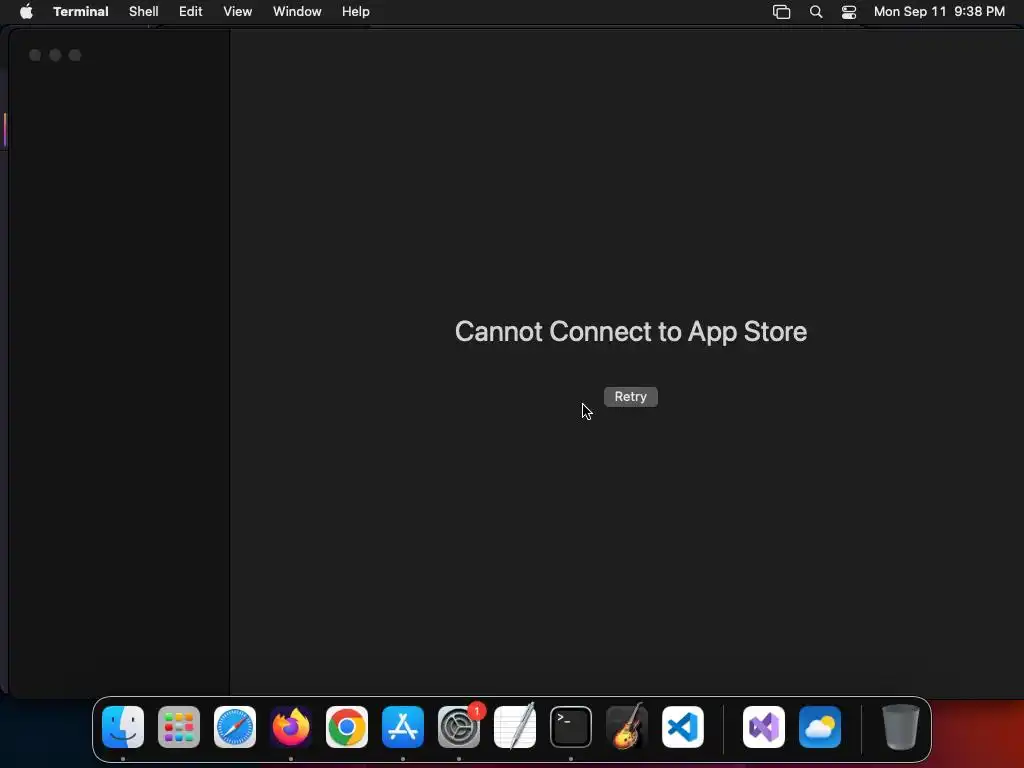Switch to Terminal in the Dock
The image size is (1024, 768).
(571, 727)
